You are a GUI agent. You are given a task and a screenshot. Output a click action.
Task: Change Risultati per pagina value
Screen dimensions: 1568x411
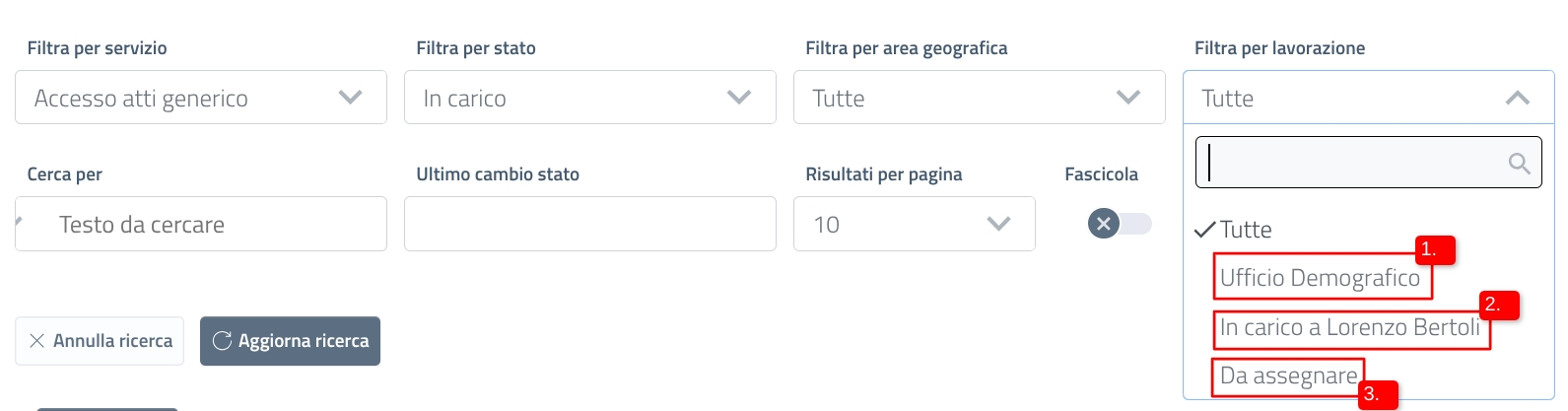[x=913, y=224]
